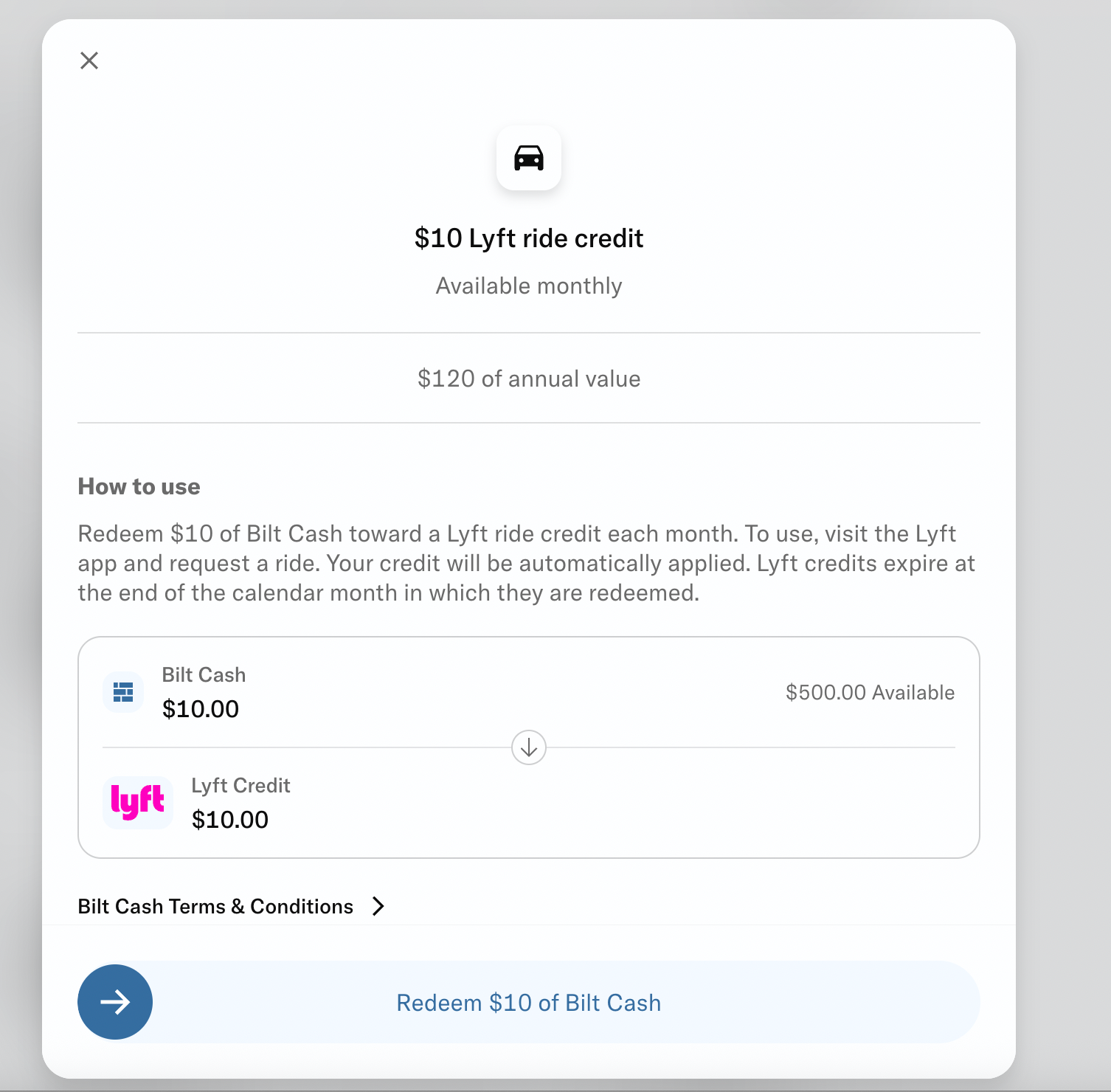Click the Lyft logo
Image resolution: width=1111 pixels, height=1092 pixels.
point(137,803)
